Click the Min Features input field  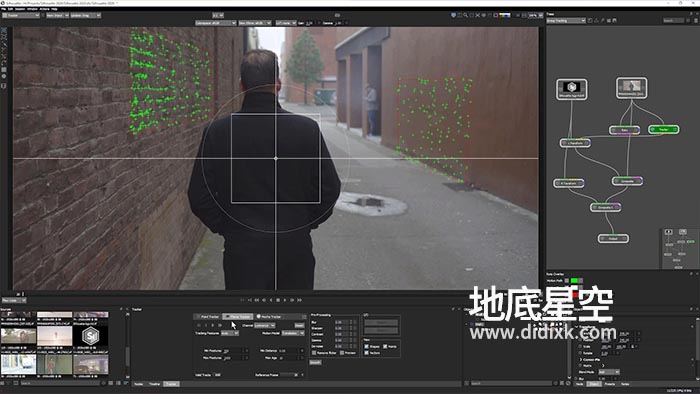pos(233,351)
